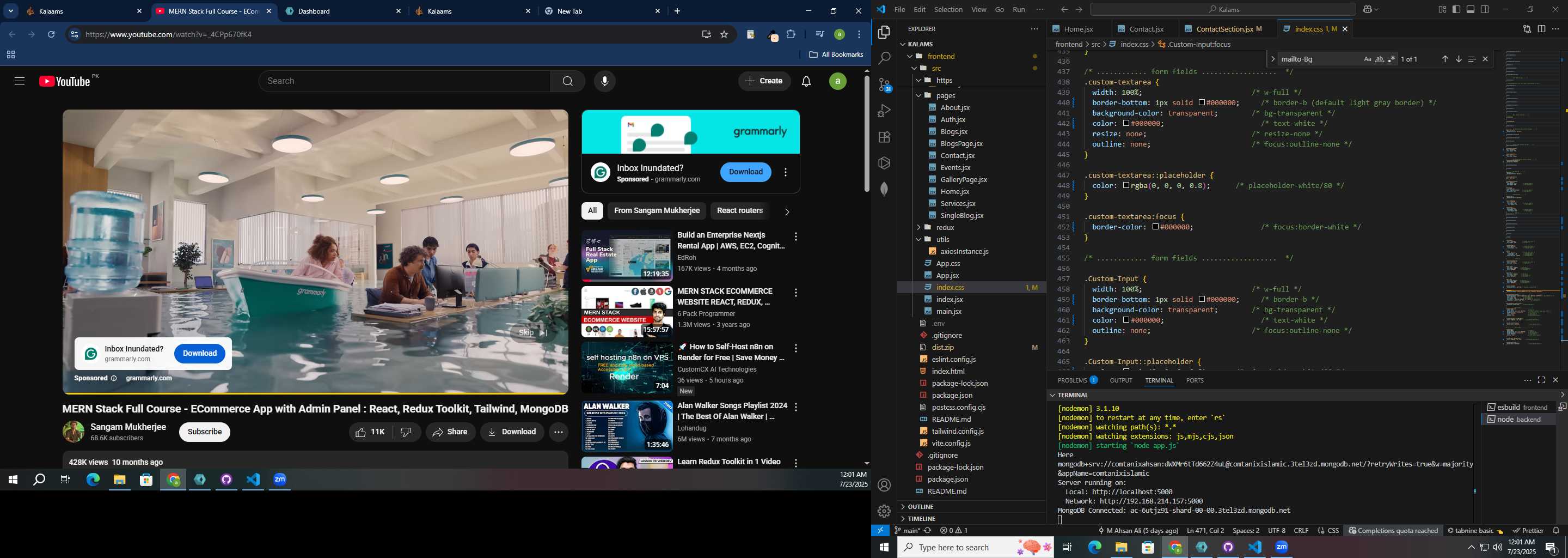Toggle Match Whole Word in find widget
The height and width of the screenshot is (558, 1568).
(1379, 59)
